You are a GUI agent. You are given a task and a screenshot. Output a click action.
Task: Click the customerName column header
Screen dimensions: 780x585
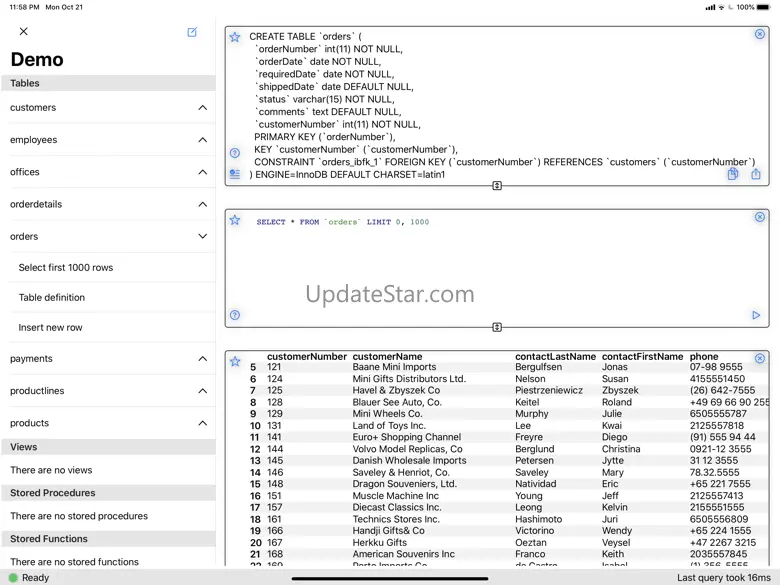[387, 356]
